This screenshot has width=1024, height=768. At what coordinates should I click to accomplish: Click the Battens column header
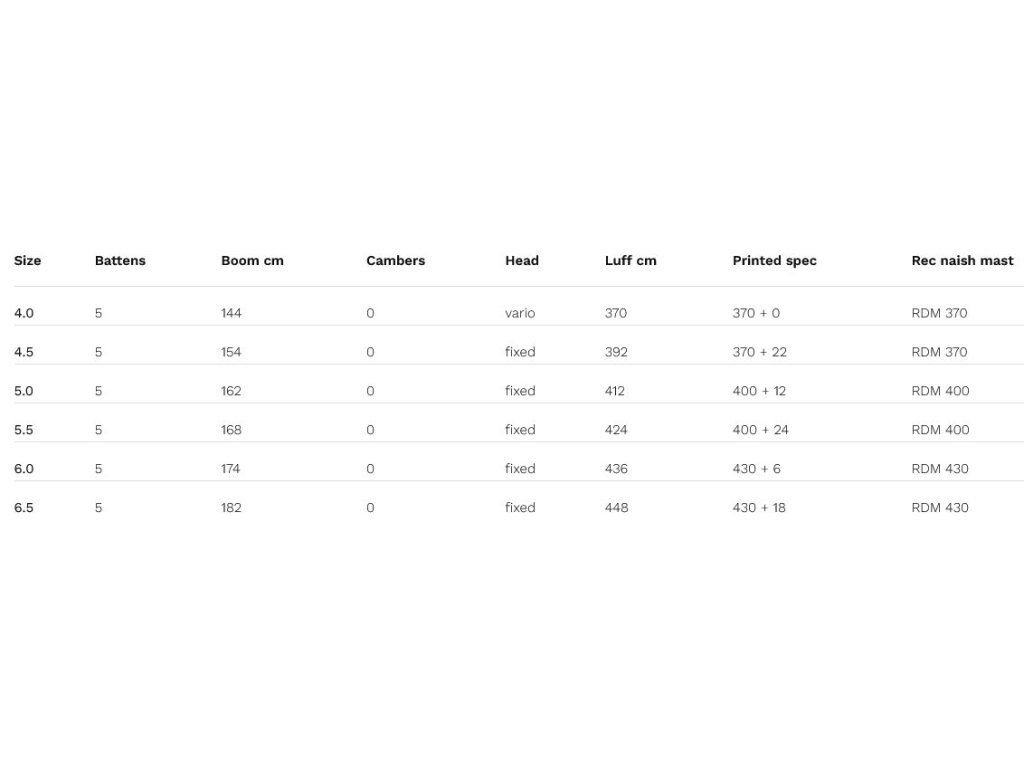pyautogui.click(x=120, y=261)
